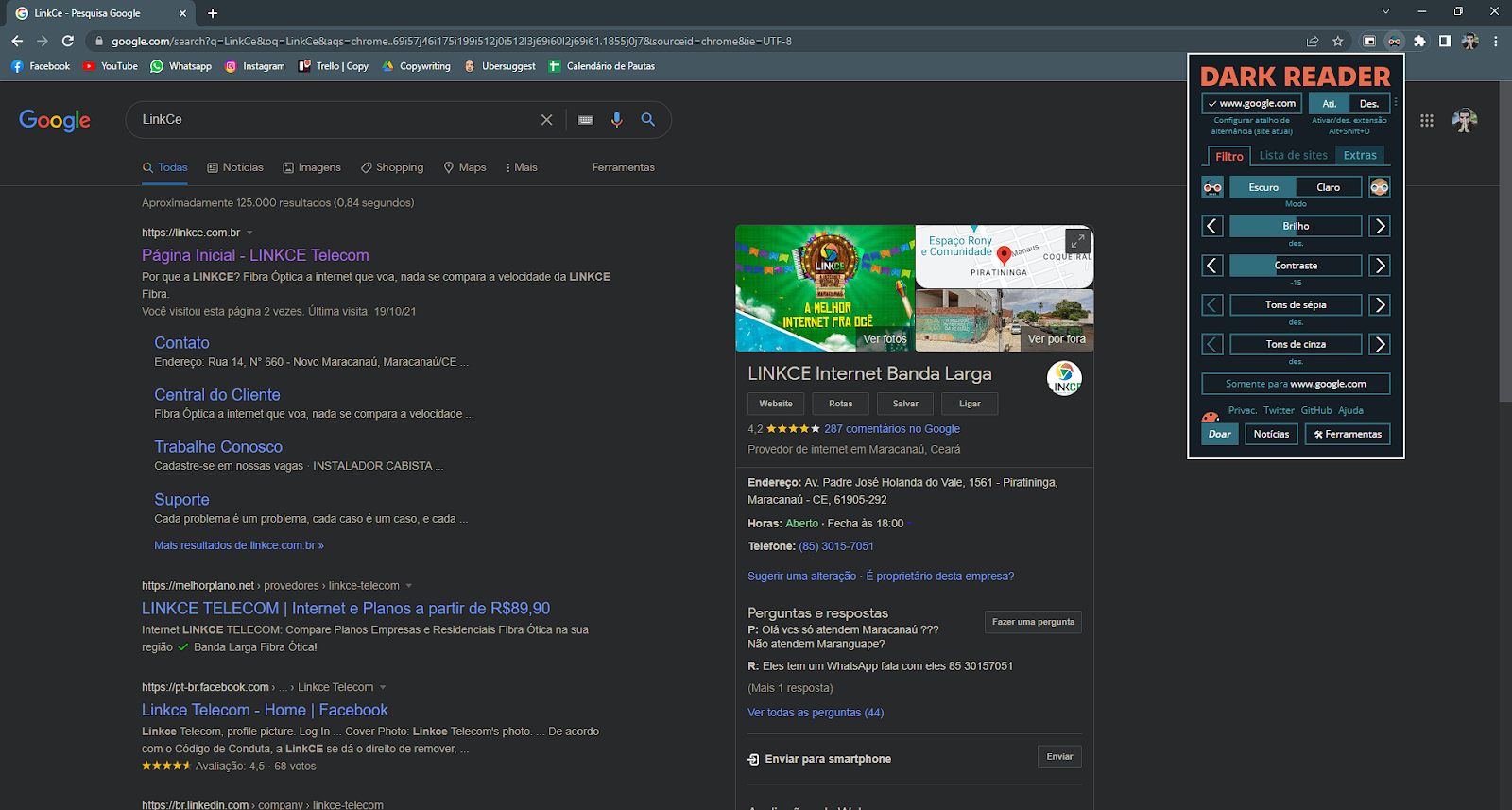Expand the Horas opening hours dropdown

tap(910, 524)
